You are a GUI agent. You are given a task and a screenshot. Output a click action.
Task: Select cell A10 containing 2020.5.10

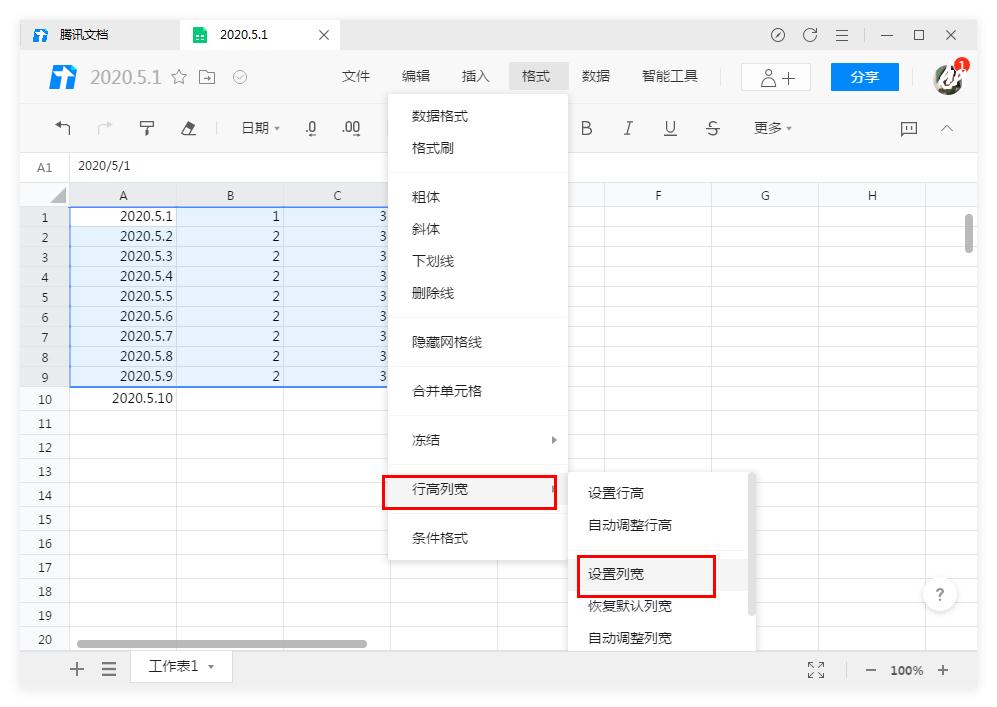(123, 398)
